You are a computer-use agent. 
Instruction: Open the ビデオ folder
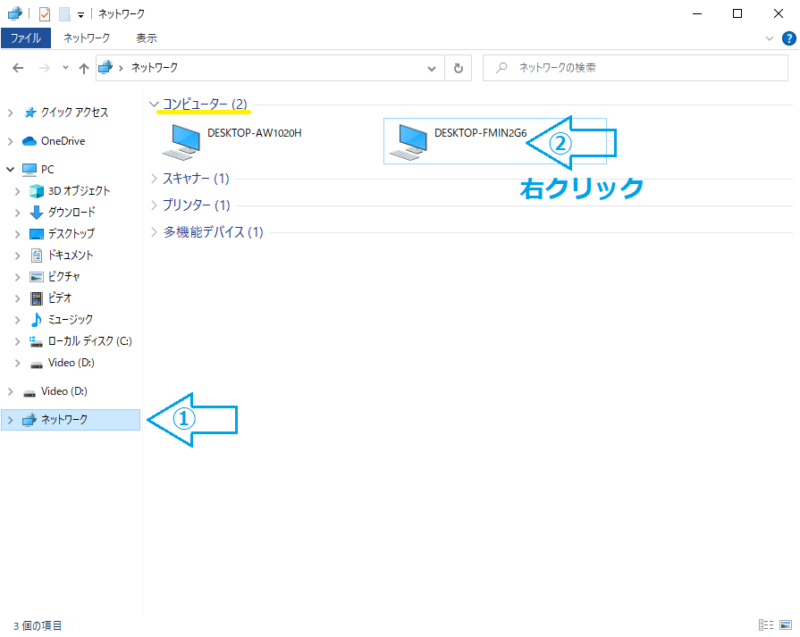click(x=60, y=298)
